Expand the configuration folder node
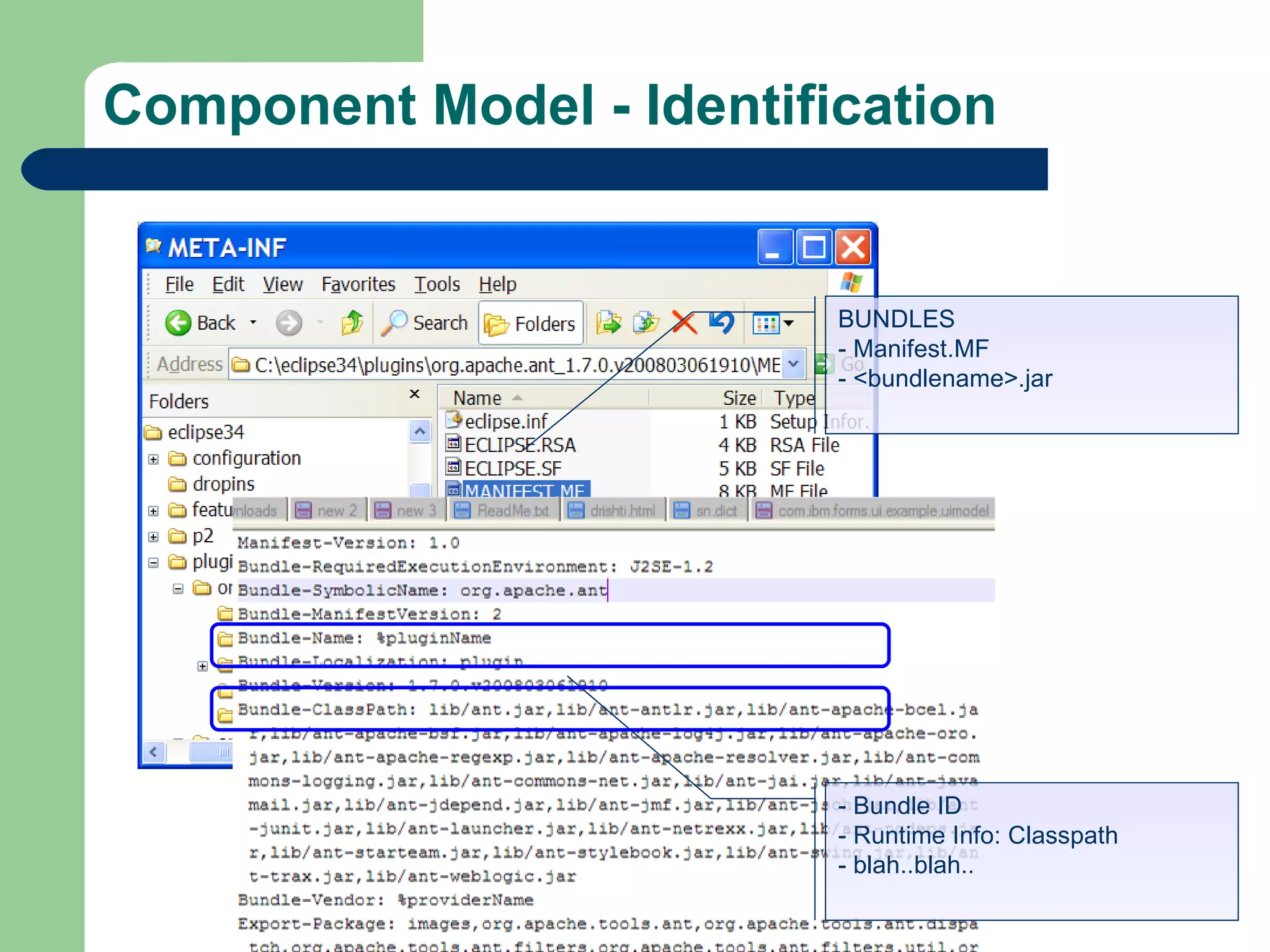 pyautogui.click(x=154, y=459)
